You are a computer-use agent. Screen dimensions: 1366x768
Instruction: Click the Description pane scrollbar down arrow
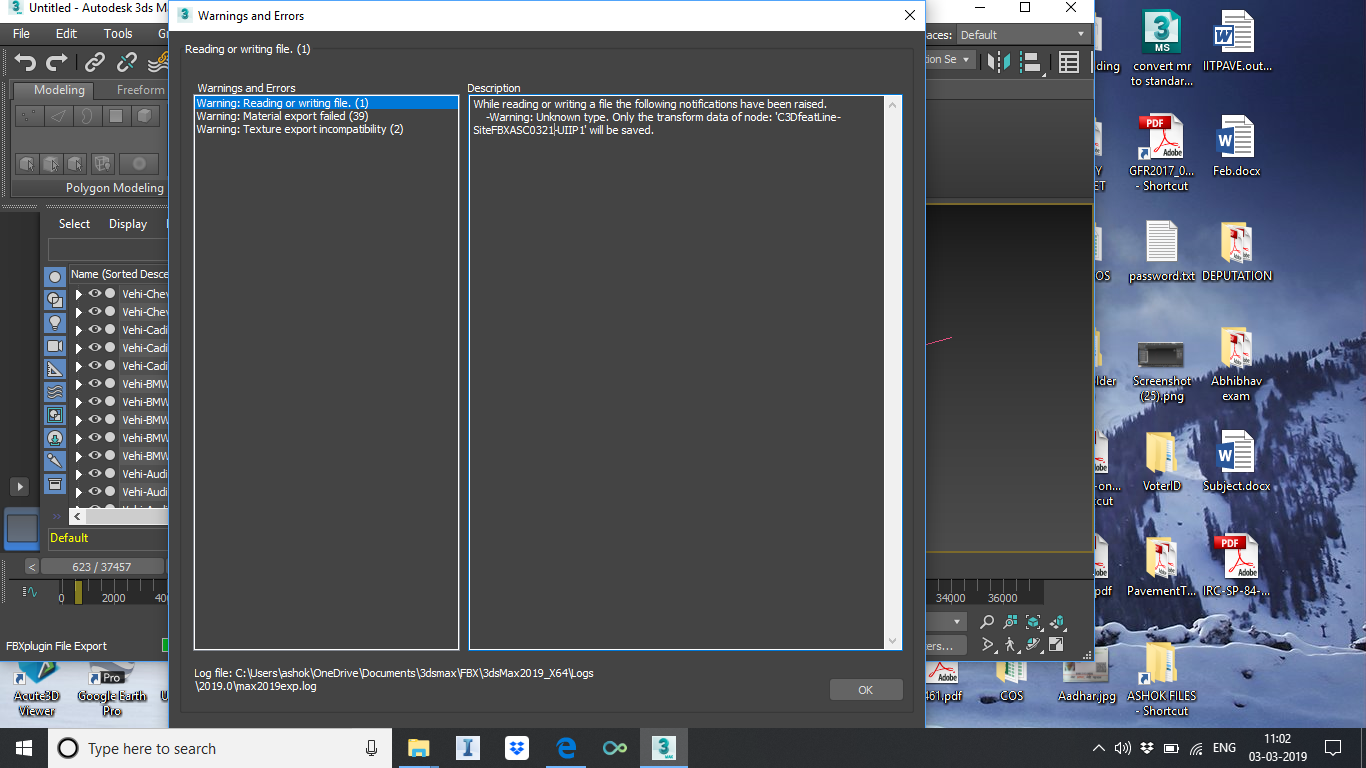pos(893,641)
